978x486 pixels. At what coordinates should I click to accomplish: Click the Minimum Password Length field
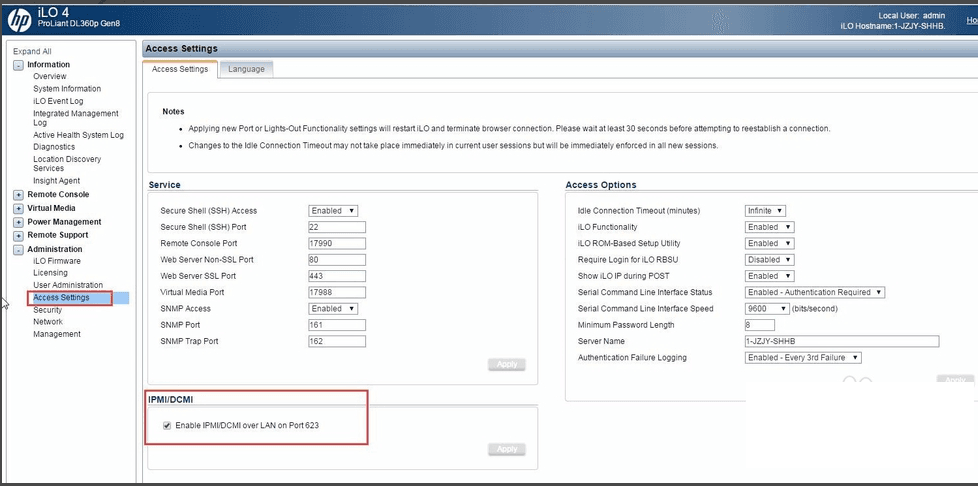(x=760, y=325)
